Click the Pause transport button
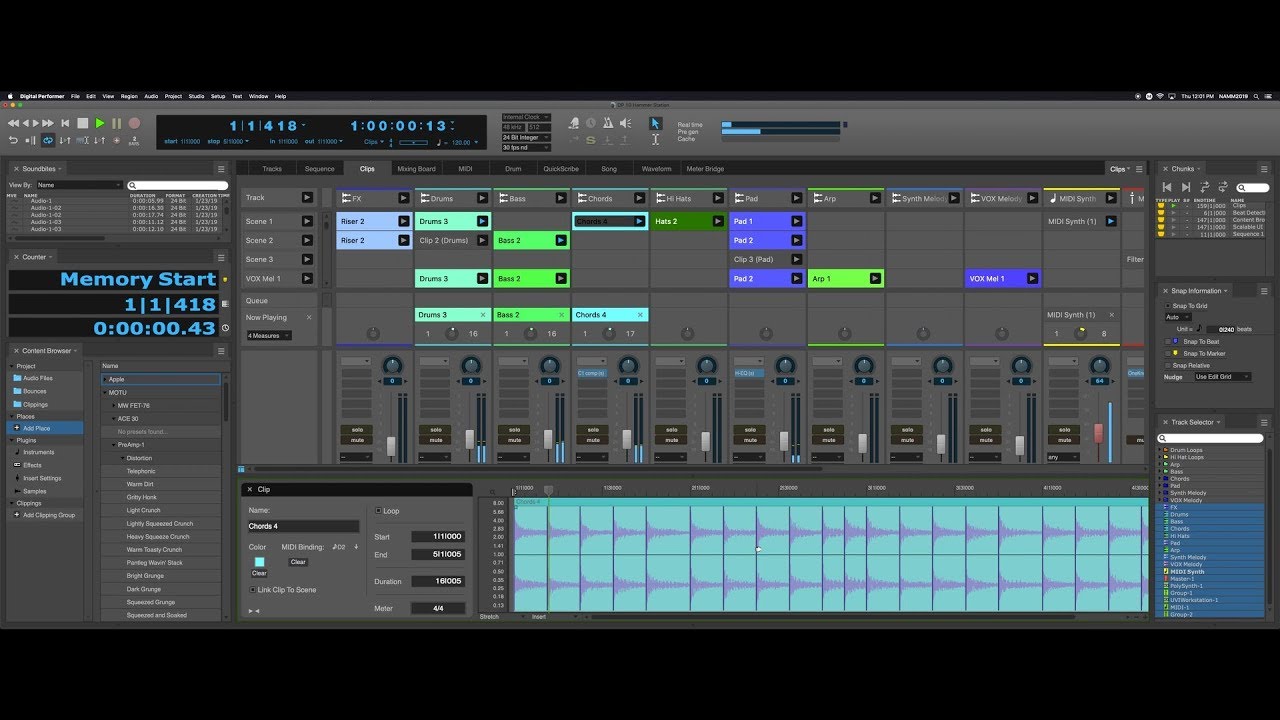 point(116,124)
